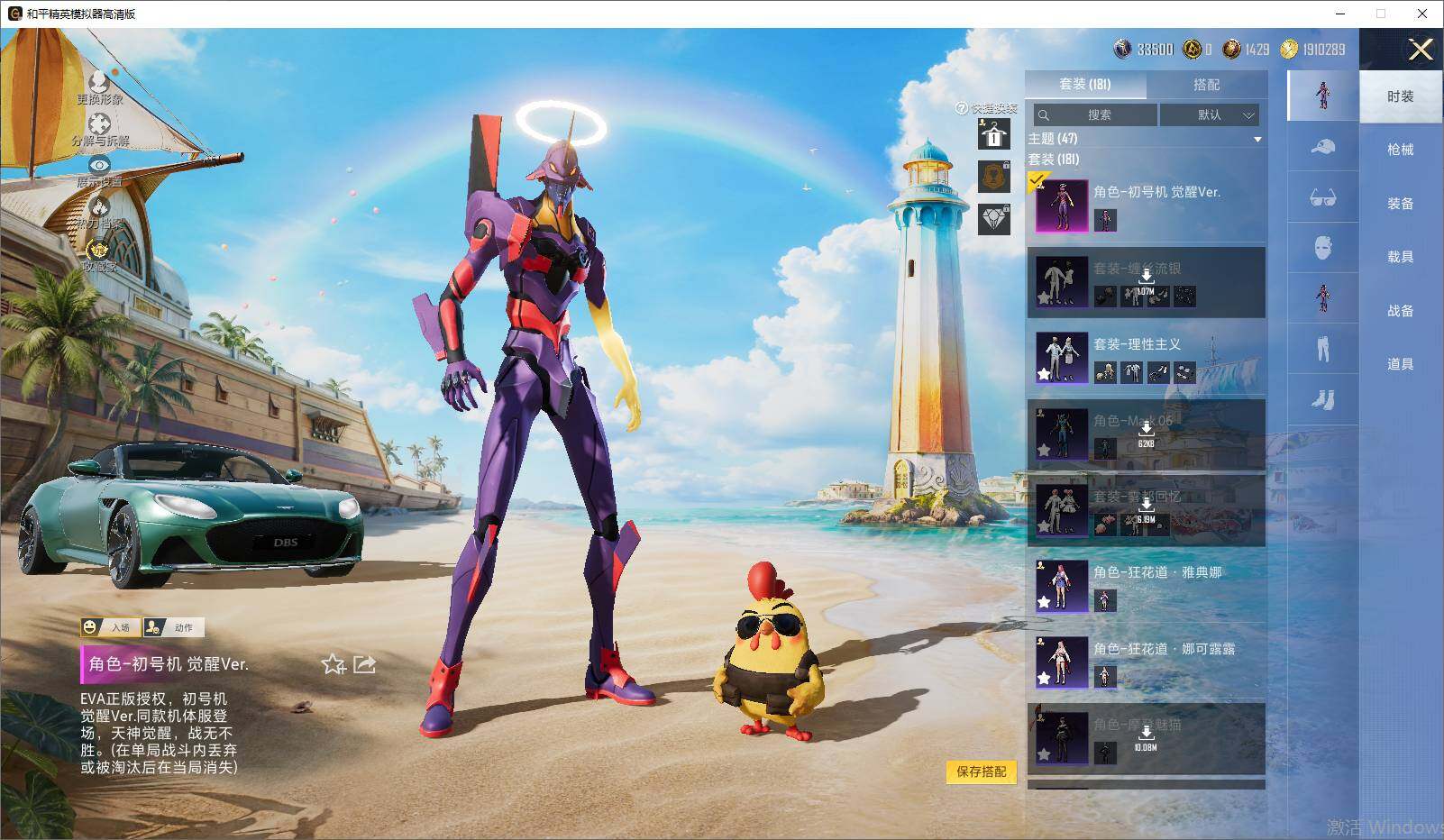The width and height of the screenshot is (1444, 840).
Task: Click the 保存搭配 button
Action: click(982, 772)
